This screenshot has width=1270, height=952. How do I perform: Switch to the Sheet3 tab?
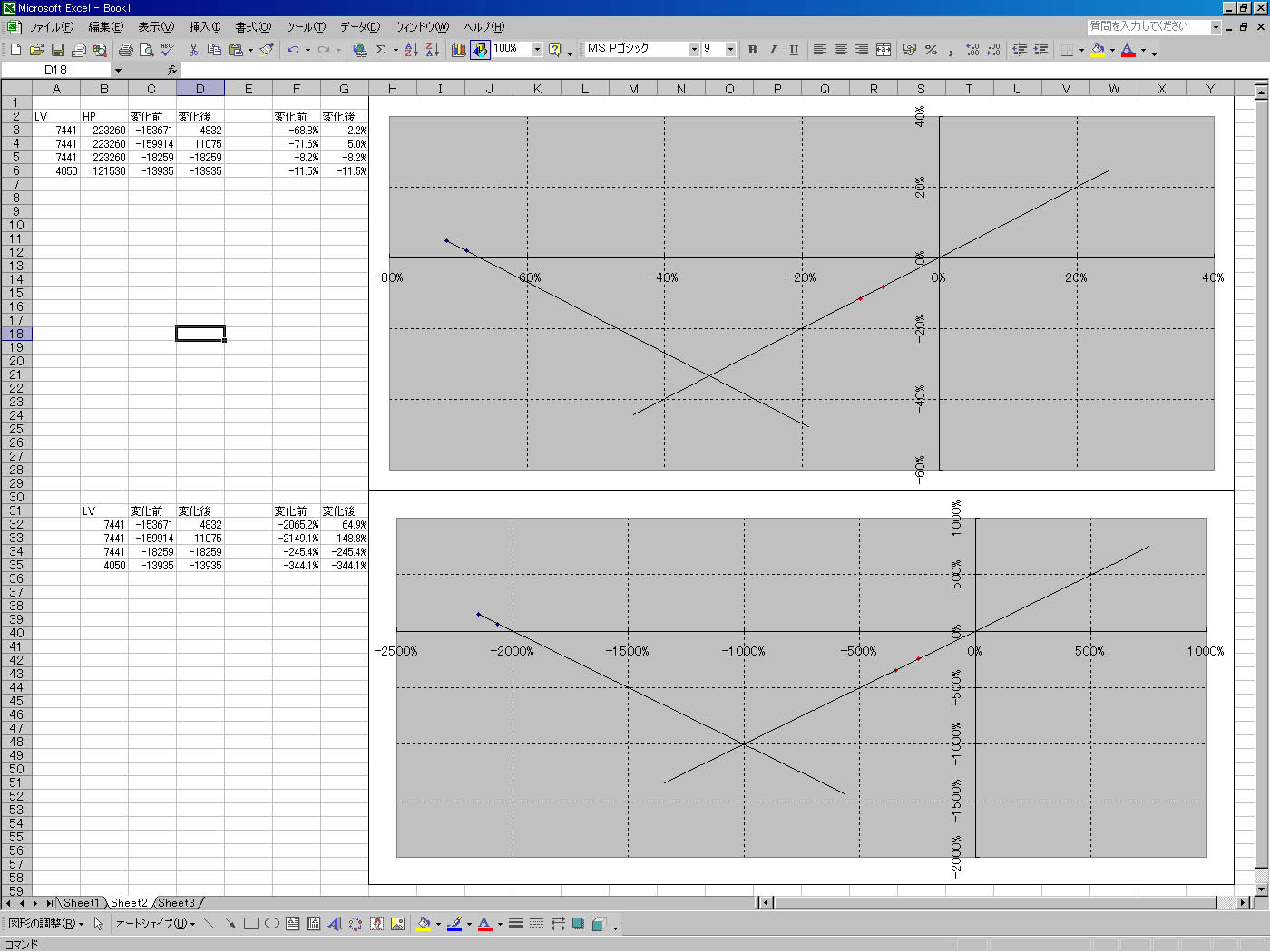point(176,903)
